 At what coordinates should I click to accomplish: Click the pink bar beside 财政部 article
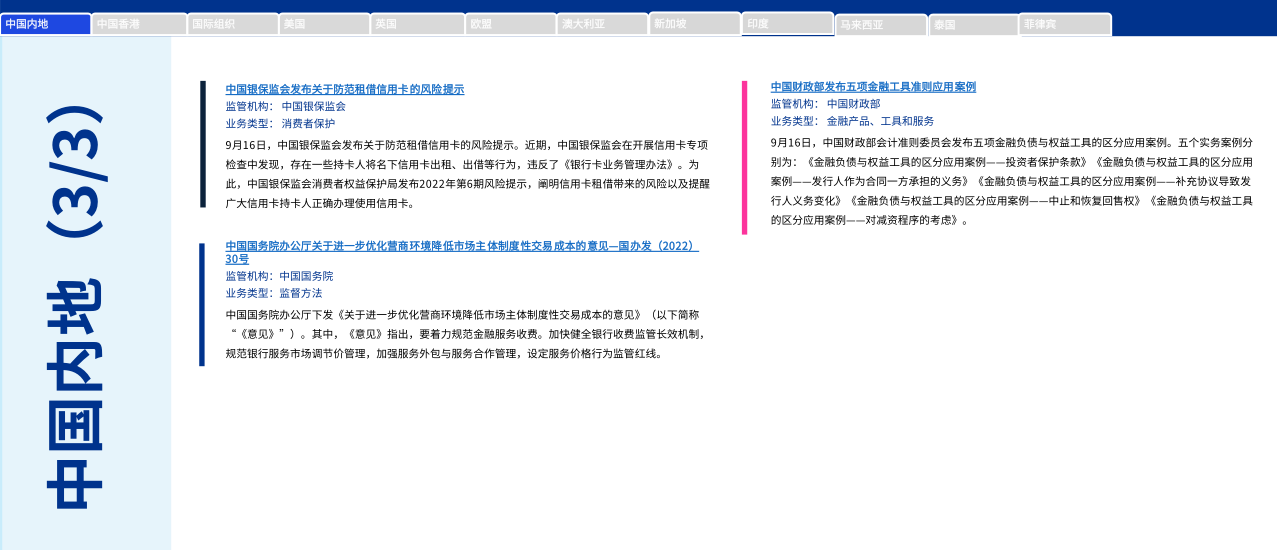click(x=744, y=157)
